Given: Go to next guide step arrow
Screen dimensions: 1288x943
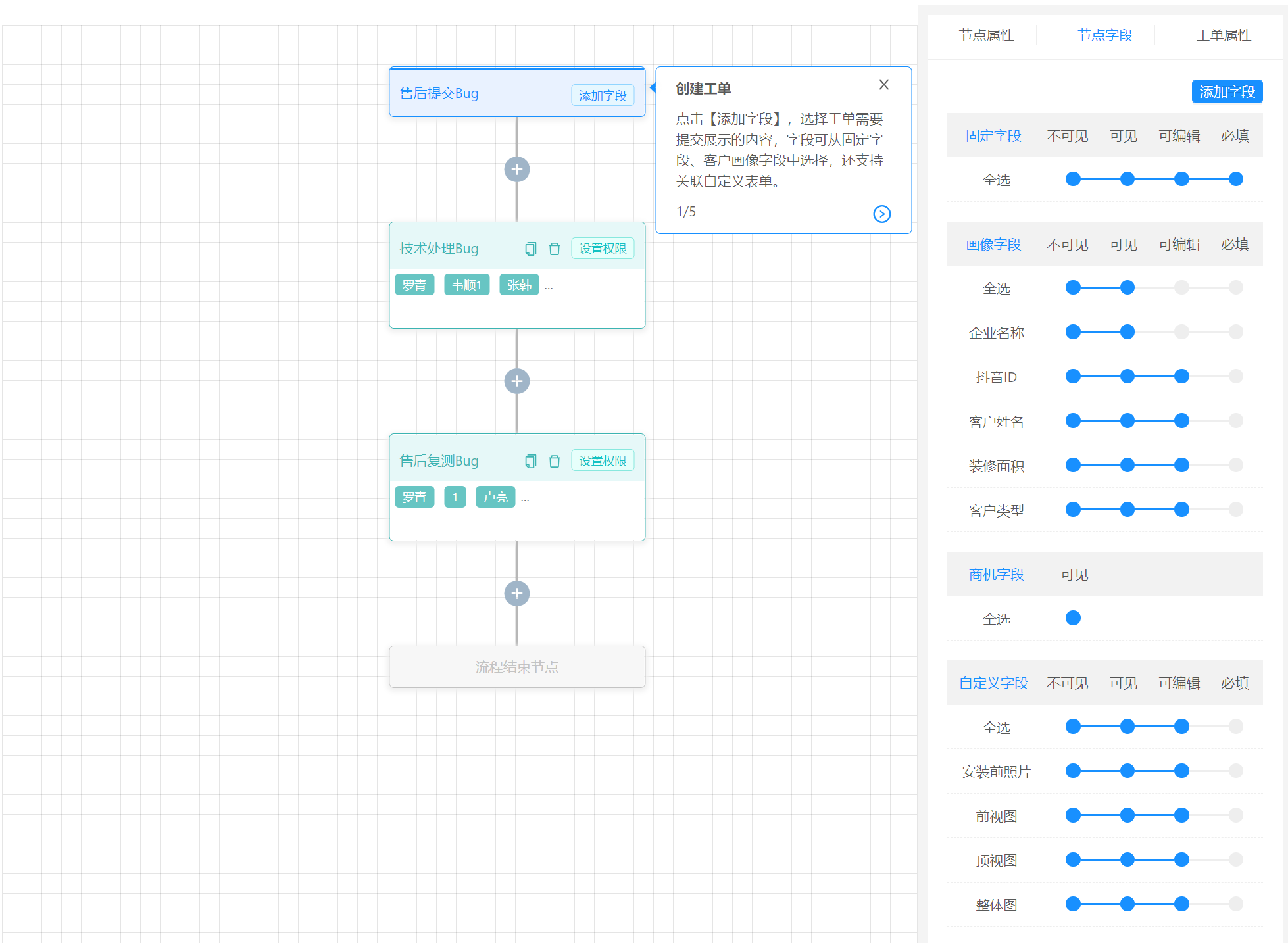Looking at the screenshot, I should pos(881,214).
